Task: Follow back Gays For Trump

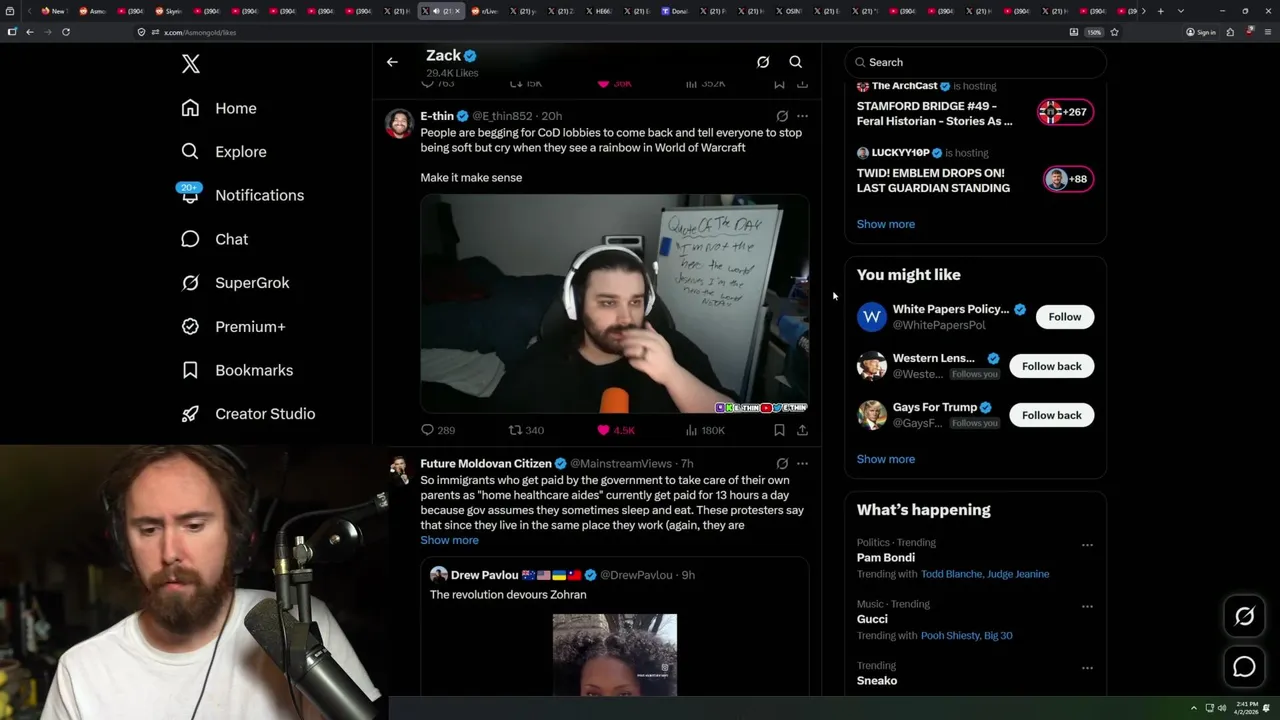Action: tap(1051, 415)
